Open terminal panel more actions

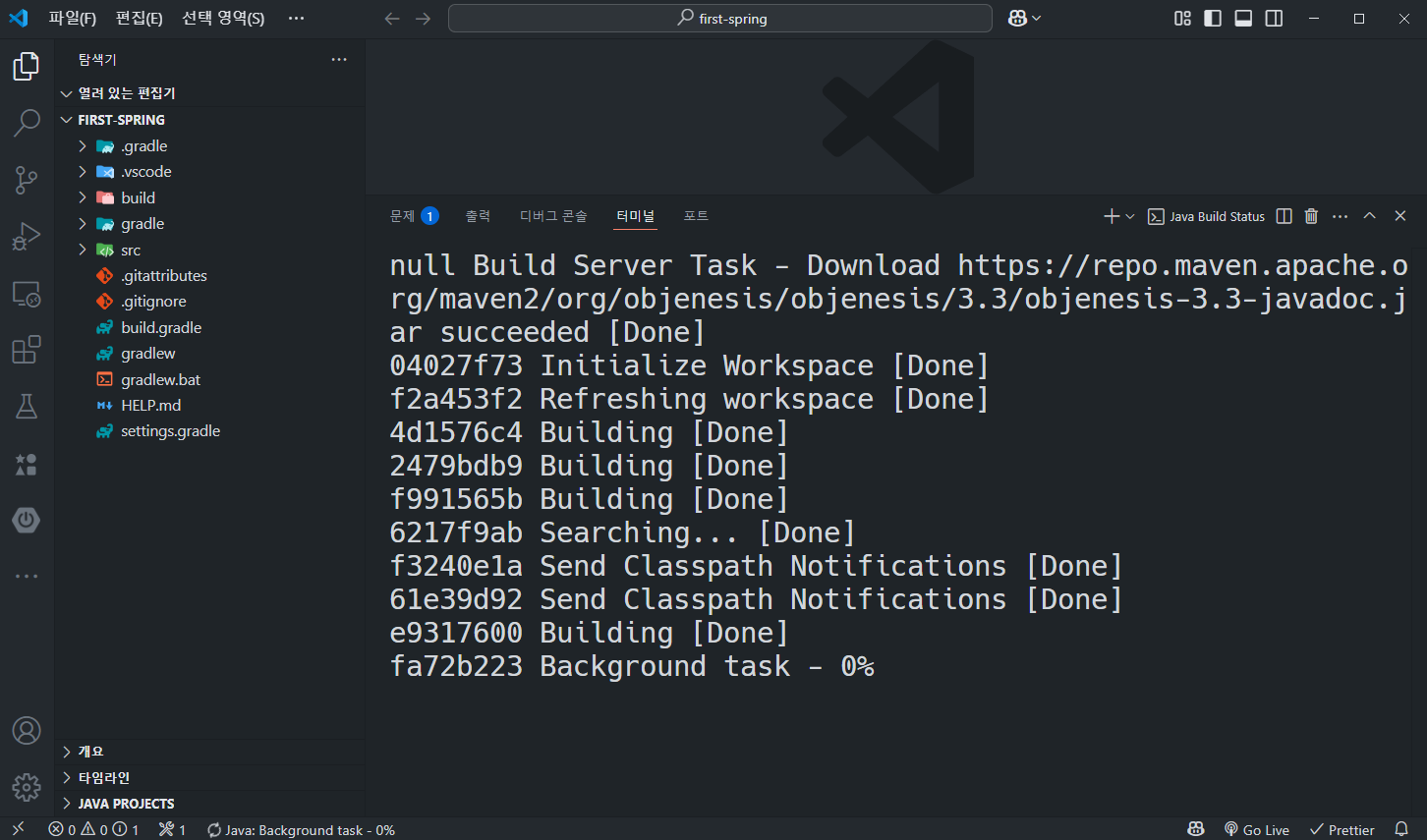[1340, 216]
